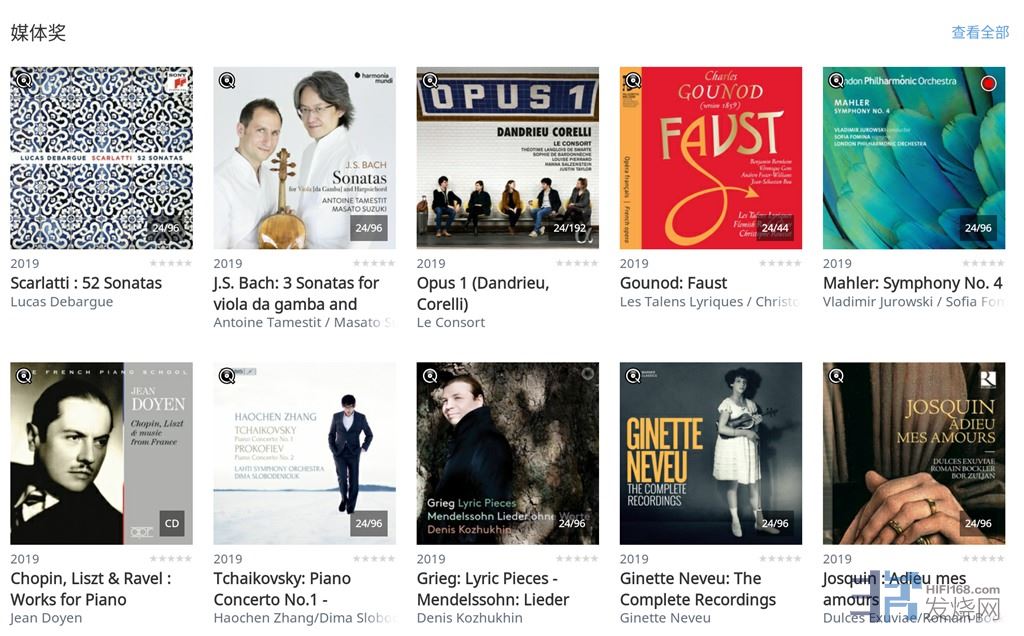Select artist Lucas Debargue
The height and width of the screenshot is (636, 1024).
coord(62,302)
